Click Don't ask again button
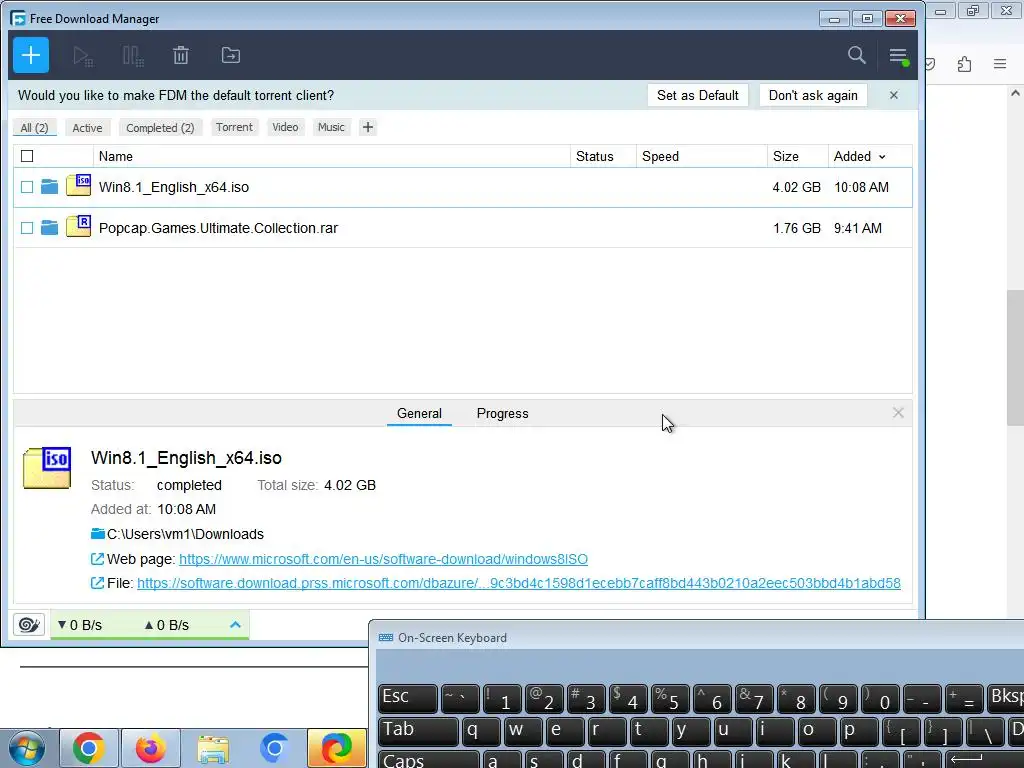 click(813, 95)
